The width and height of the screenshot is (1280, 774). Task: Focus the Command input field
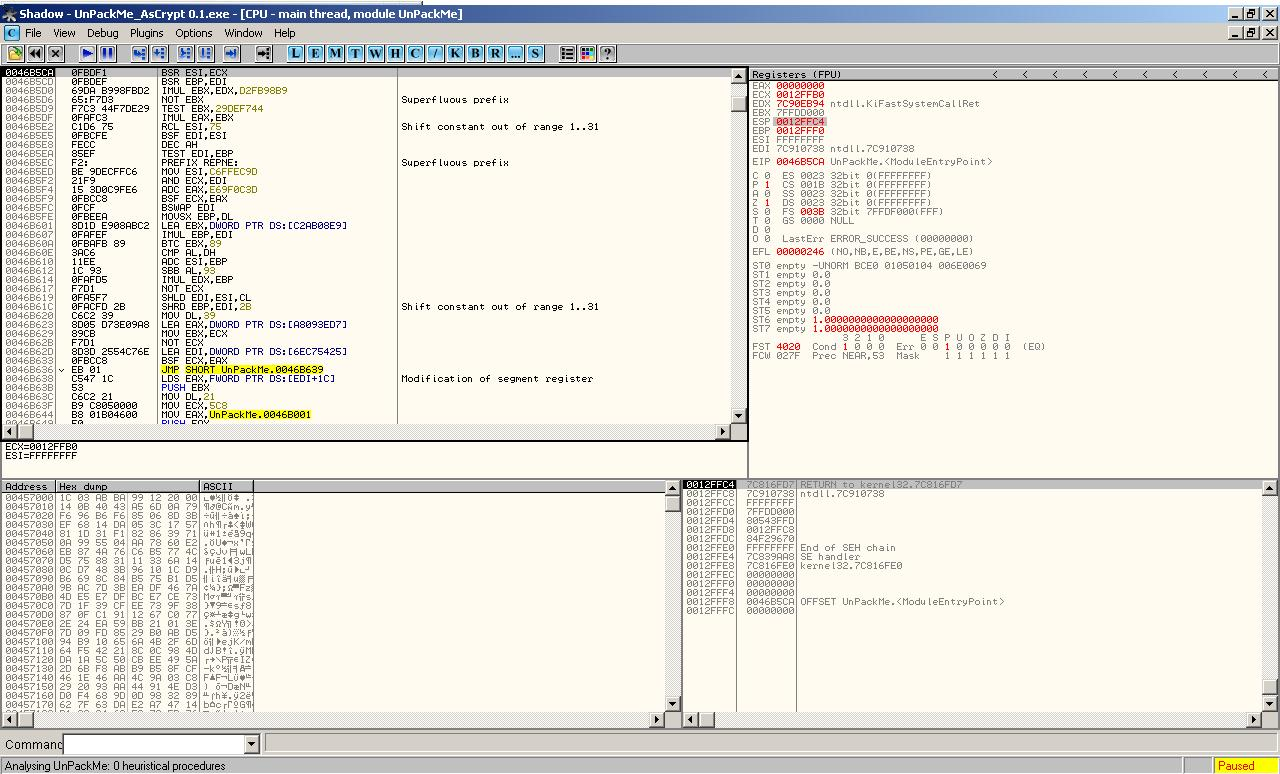[x=153, y=744]
